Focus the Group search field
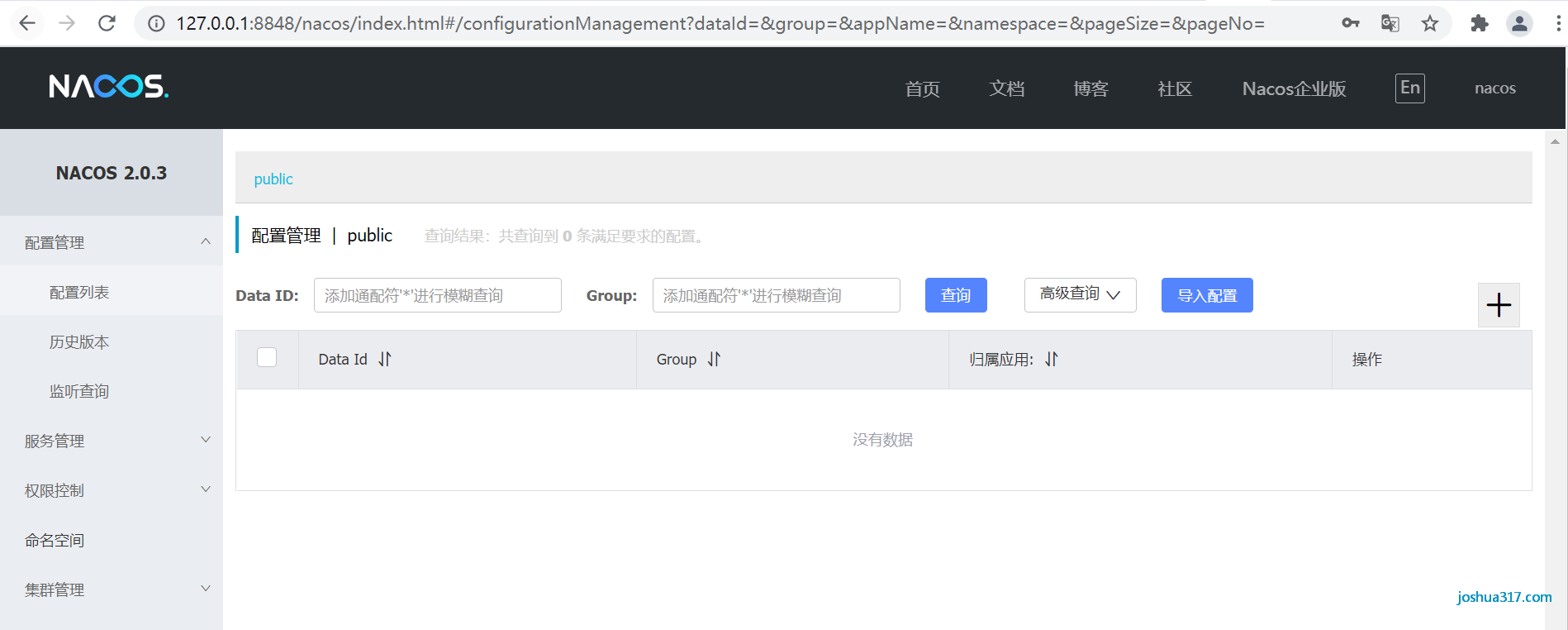 (777, 295)
